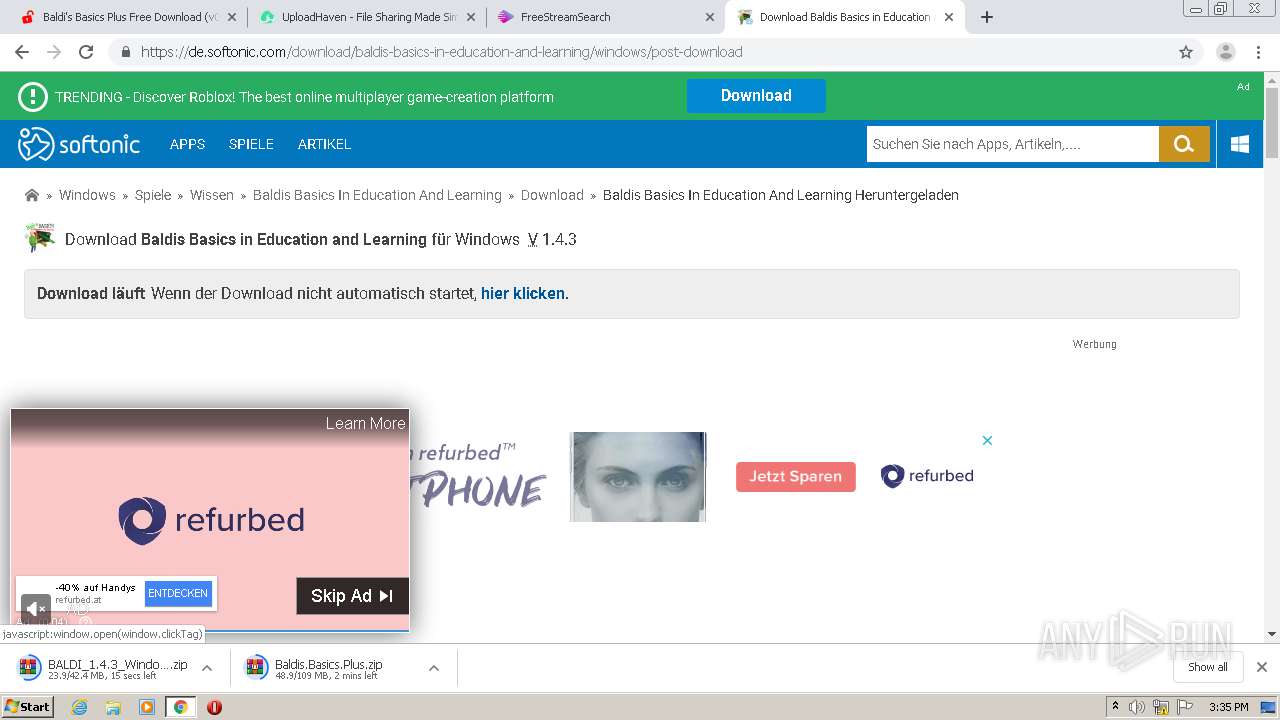The height and width of the screenshot is (720, 1280).
Task: Click the Softonic logo
Action: (79, 144)
